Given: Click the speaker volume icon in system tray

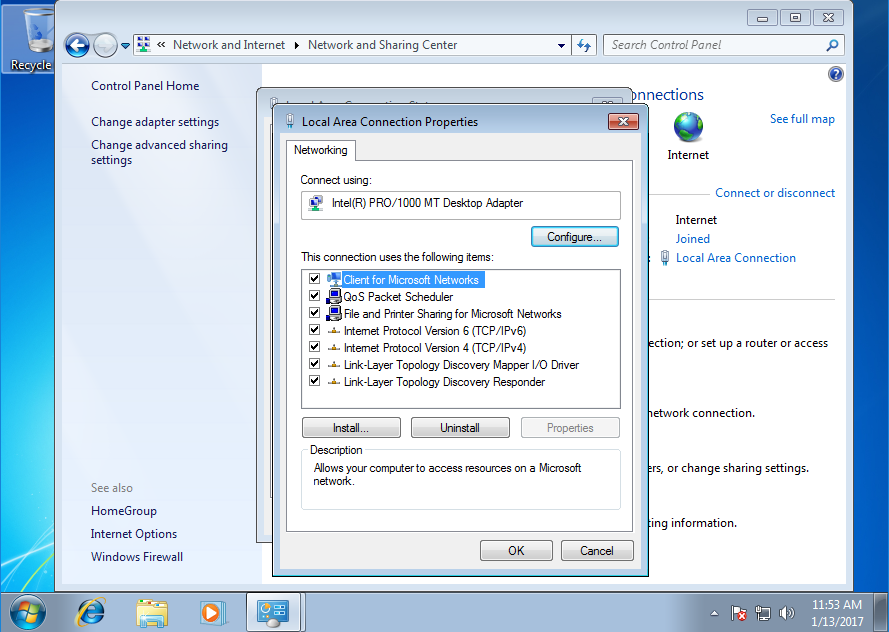Looking at the screenshot, I should 786,612.
